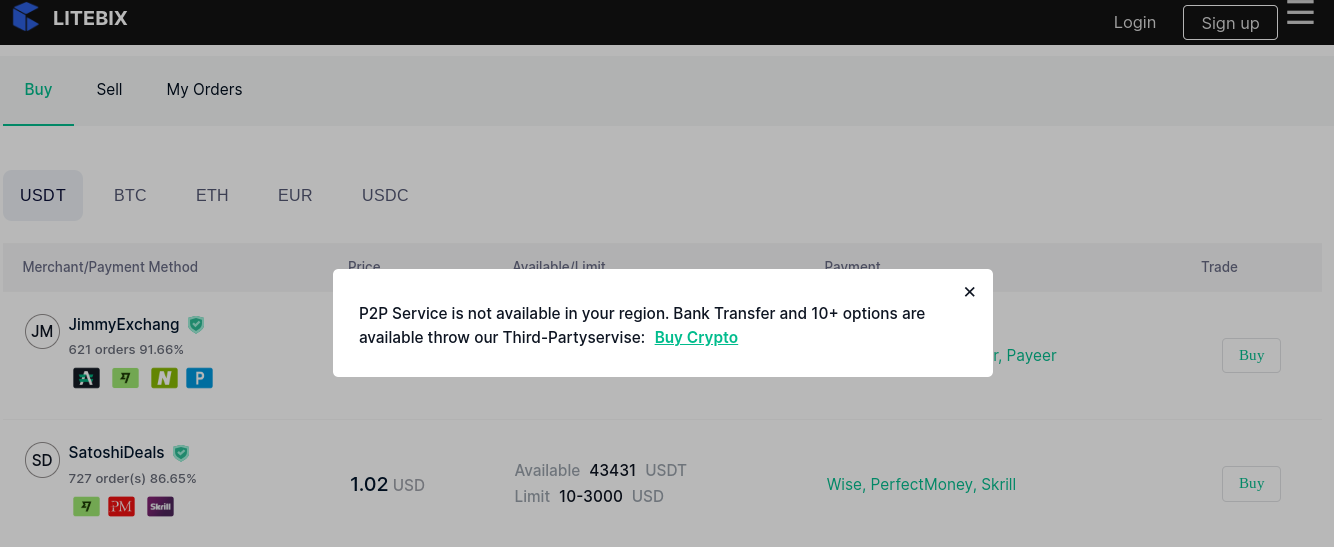
Task: Click the SD merchant avatar
Action: point(42,460)
